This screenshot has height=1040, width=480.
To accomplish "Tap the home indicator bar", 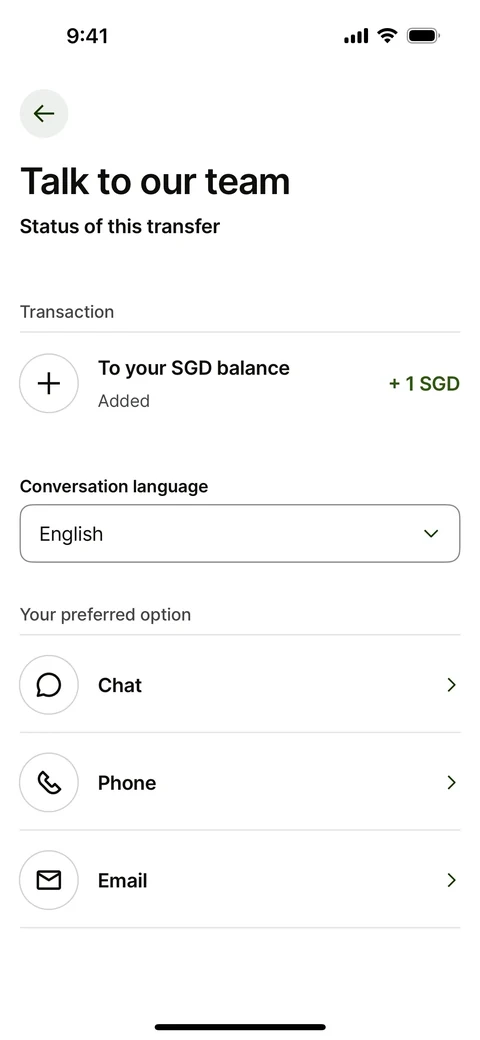I will (240, 1027).
